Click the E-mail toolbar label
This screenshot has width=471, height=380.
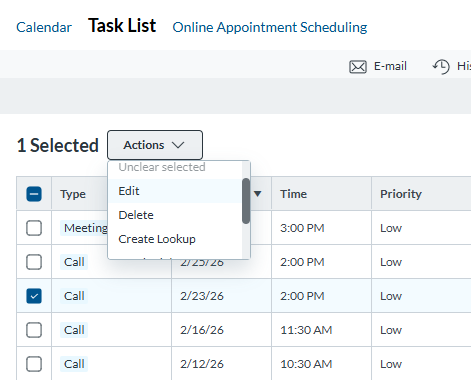390,66
